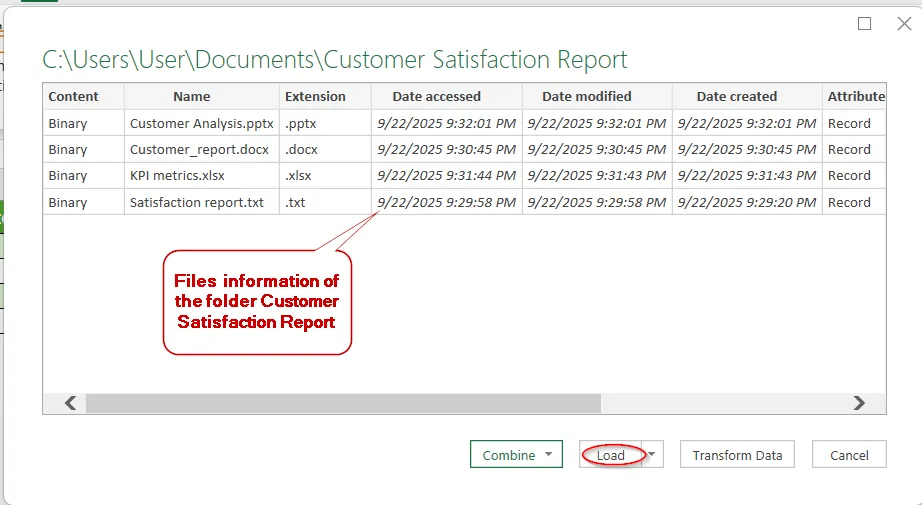The image size is (922, 505).
Task: Click the horizontal scrollbar thumb
Action: coord(343,403)
